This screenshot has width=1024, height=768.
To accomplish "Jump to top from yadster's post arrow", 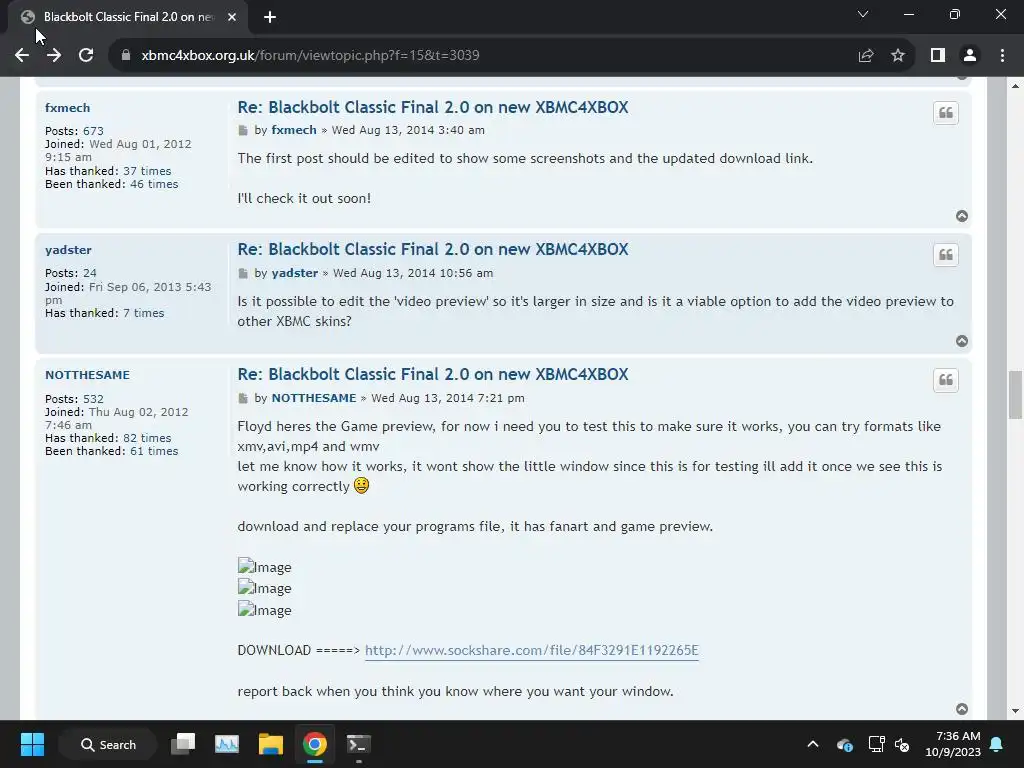I will click(961, 341).
